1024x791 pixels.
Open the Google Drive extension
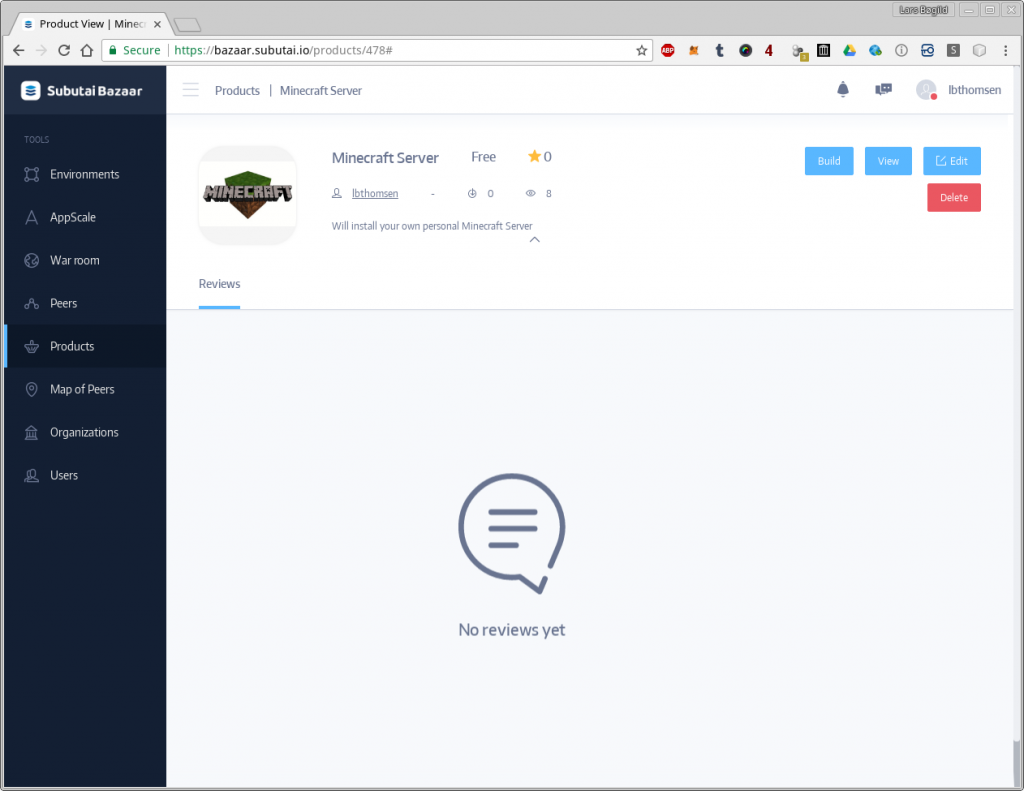(849, 50)
